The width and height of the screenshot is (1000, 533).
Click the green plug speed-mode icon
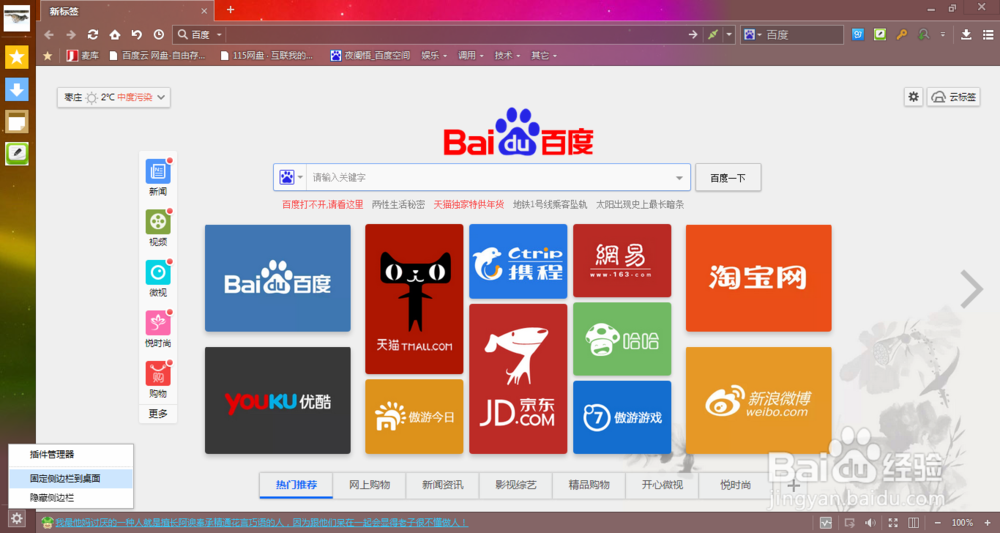[713, 34]
